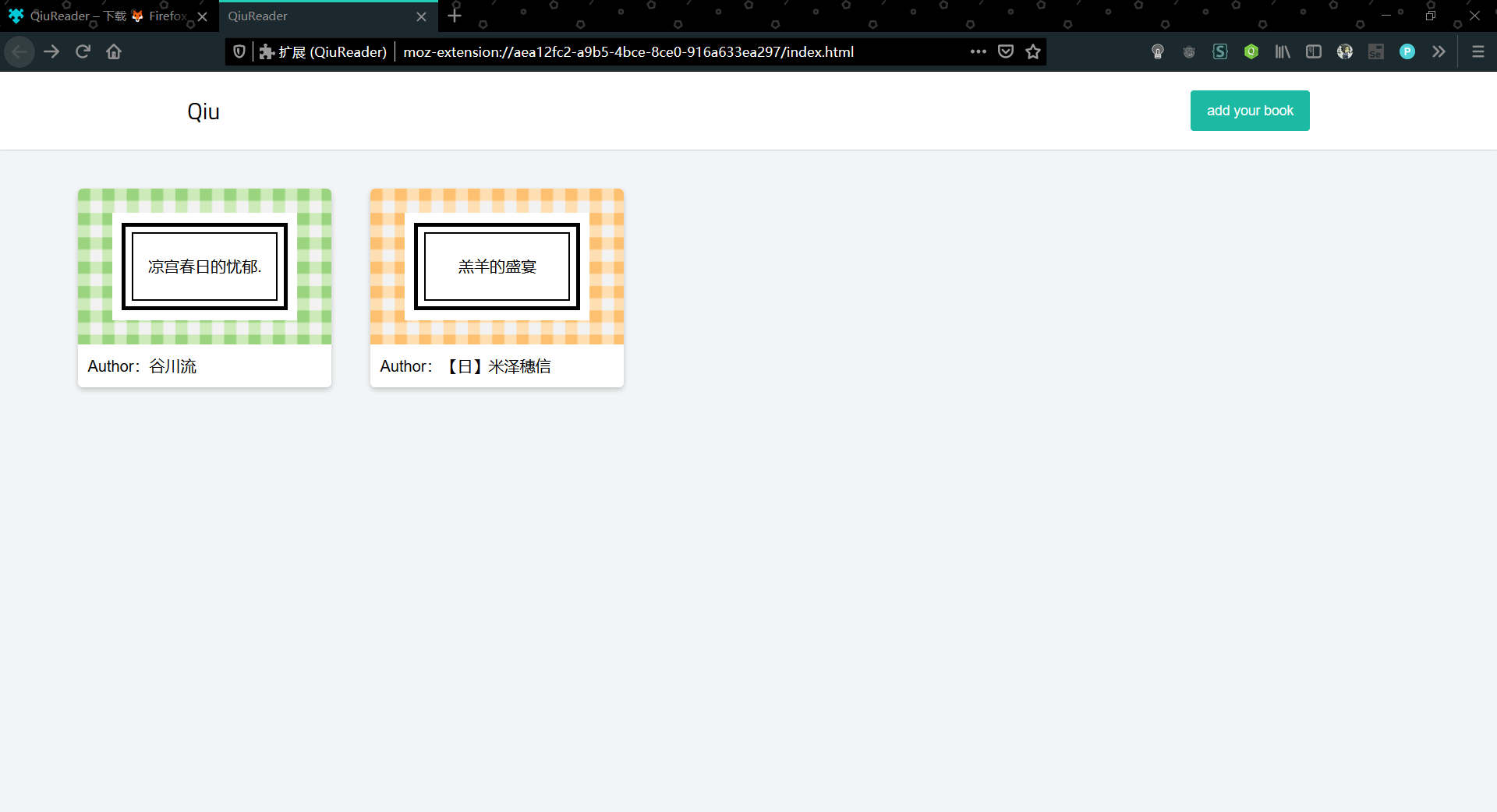Image resolution: width=1497 pixels, height=812 pixels.
Task: Open the Stylus S extension icon
Action: coord(1220,52)
